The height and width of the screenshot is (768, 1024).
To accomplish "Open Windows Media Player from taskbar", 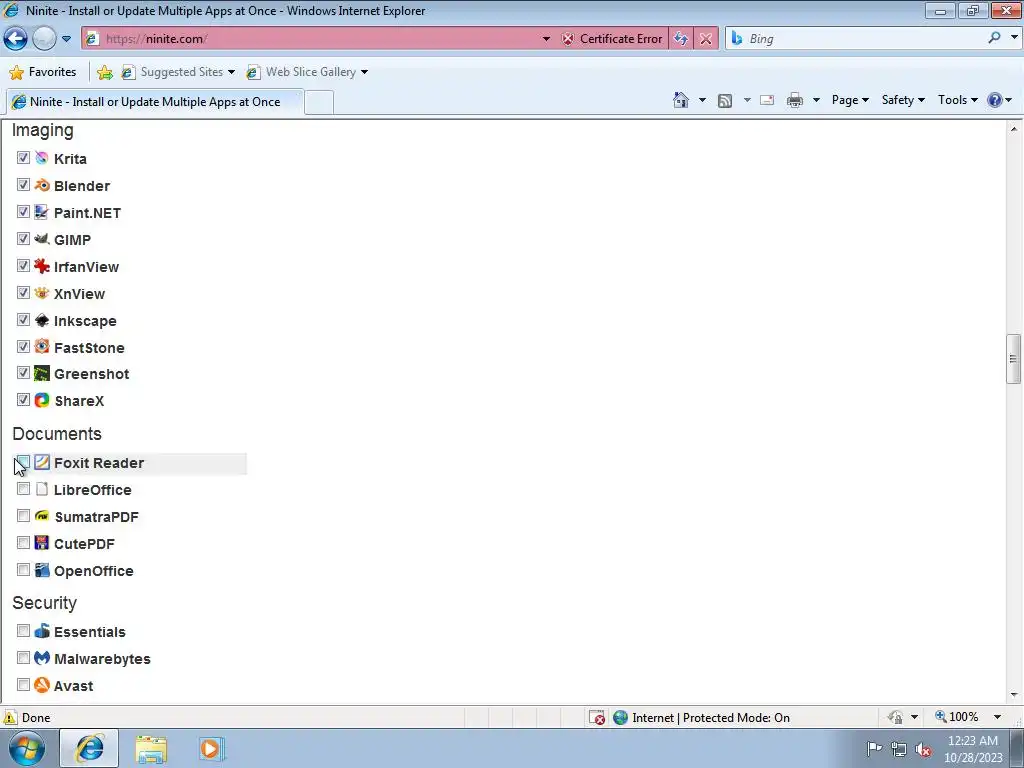I will [210, 749].
